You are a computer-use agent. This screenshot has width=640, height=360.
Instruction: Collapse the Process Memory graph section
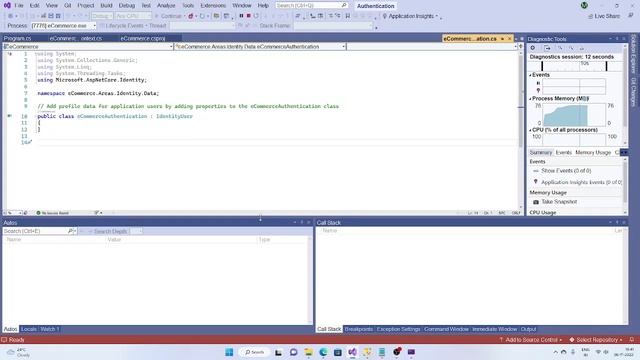coord(530,99)
